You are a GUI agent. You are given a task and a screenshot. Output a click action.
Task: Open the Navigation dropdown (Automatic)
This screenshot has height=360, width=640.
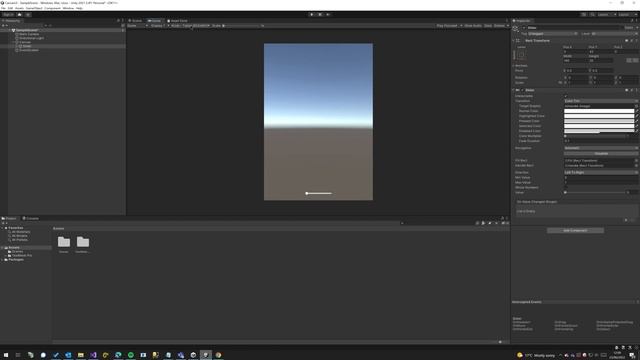coord(601,148)
